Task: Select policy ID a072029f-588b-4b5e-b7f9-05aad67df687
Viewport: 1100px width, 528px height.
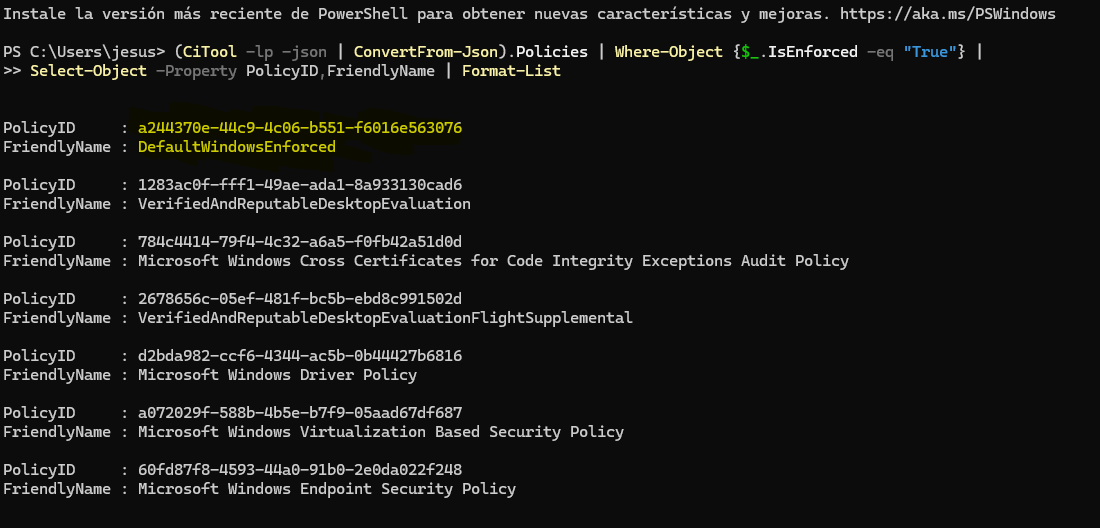Action: (x=300, y=412)
